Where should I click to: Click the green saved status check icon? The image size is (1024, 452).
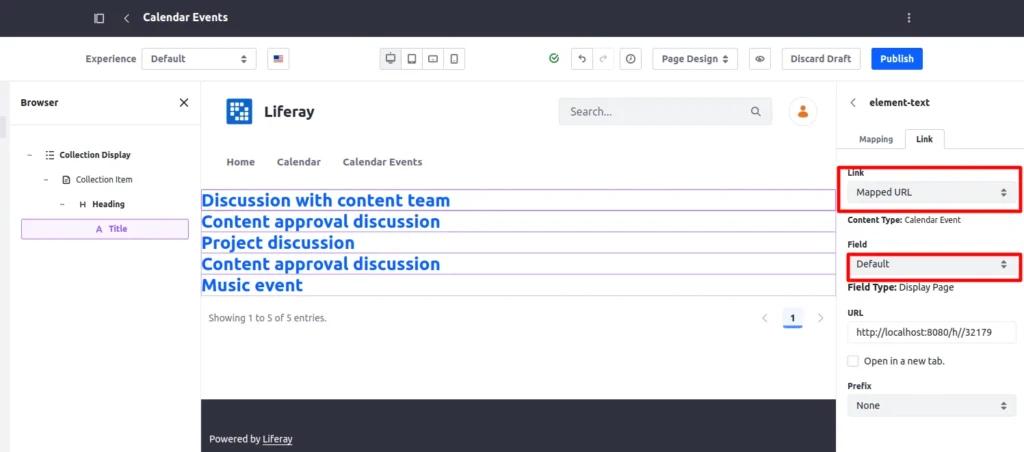(x=554, y=59)
